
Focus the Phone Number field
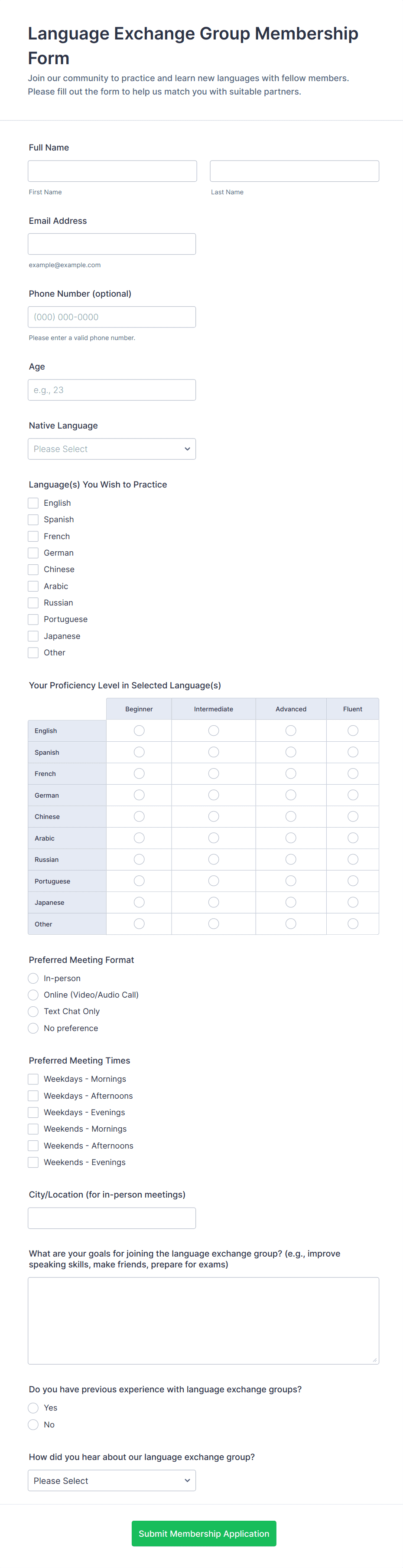(x=112, y=317)
